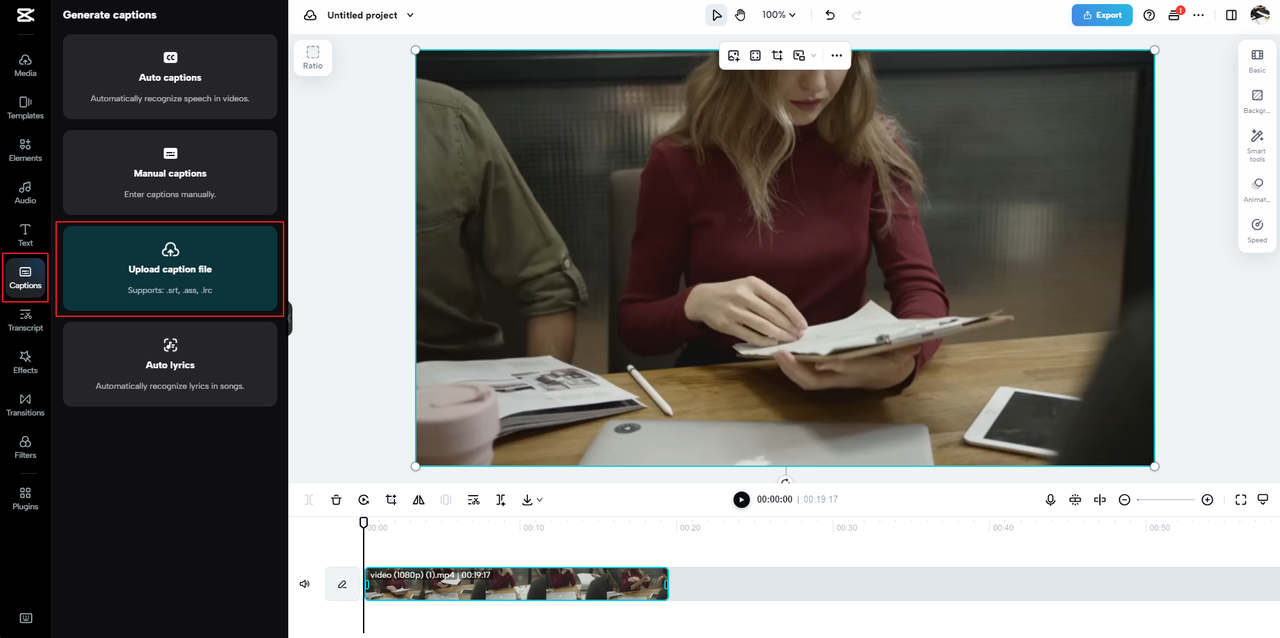Click the microphone record voiceover icon
The height and width of the screenshot is (638, 1280).
1050,499
